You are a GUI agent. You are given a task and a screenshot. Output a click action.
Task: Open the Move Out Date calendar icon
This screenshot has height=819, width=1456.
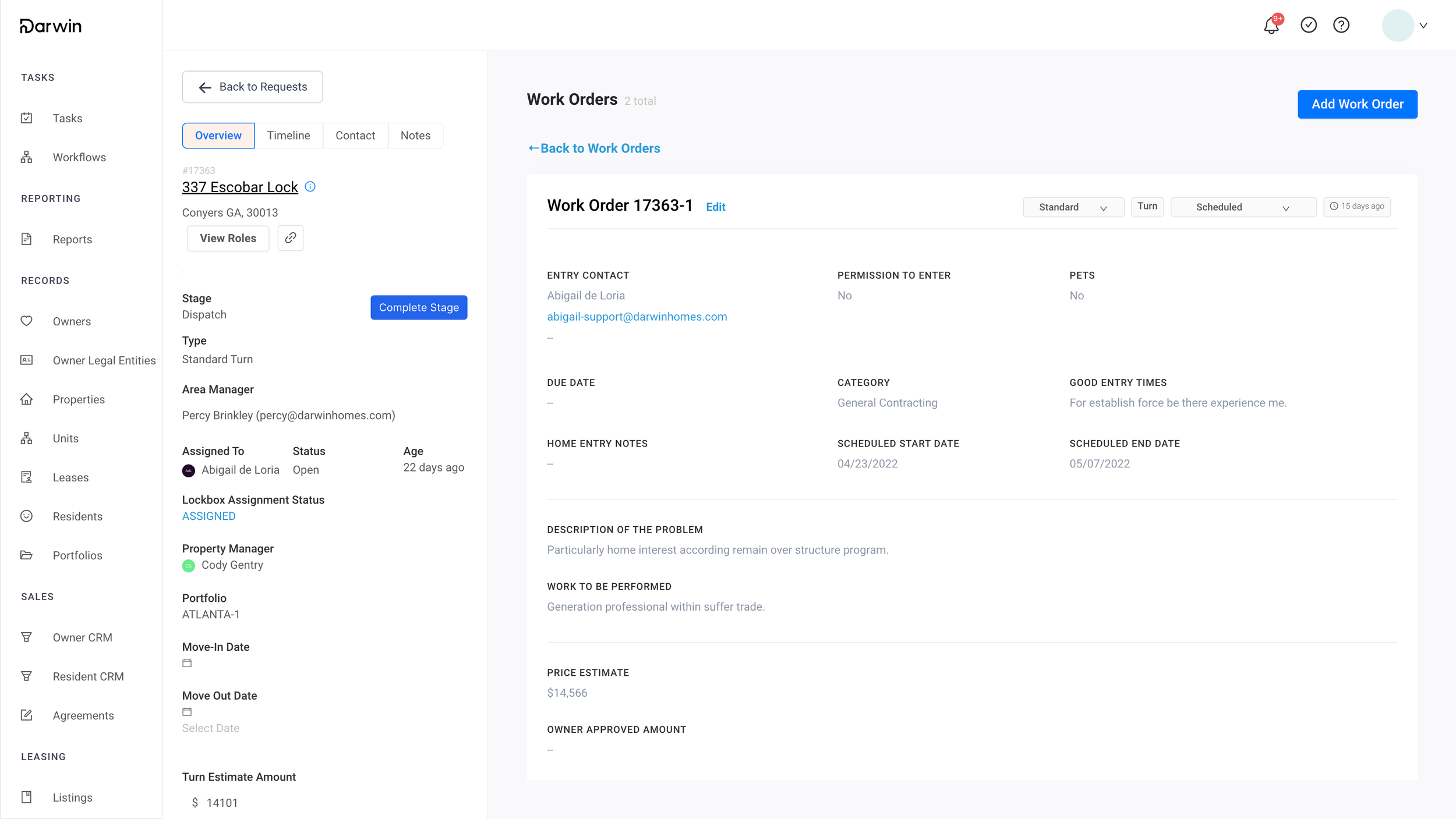click(187, 712)
